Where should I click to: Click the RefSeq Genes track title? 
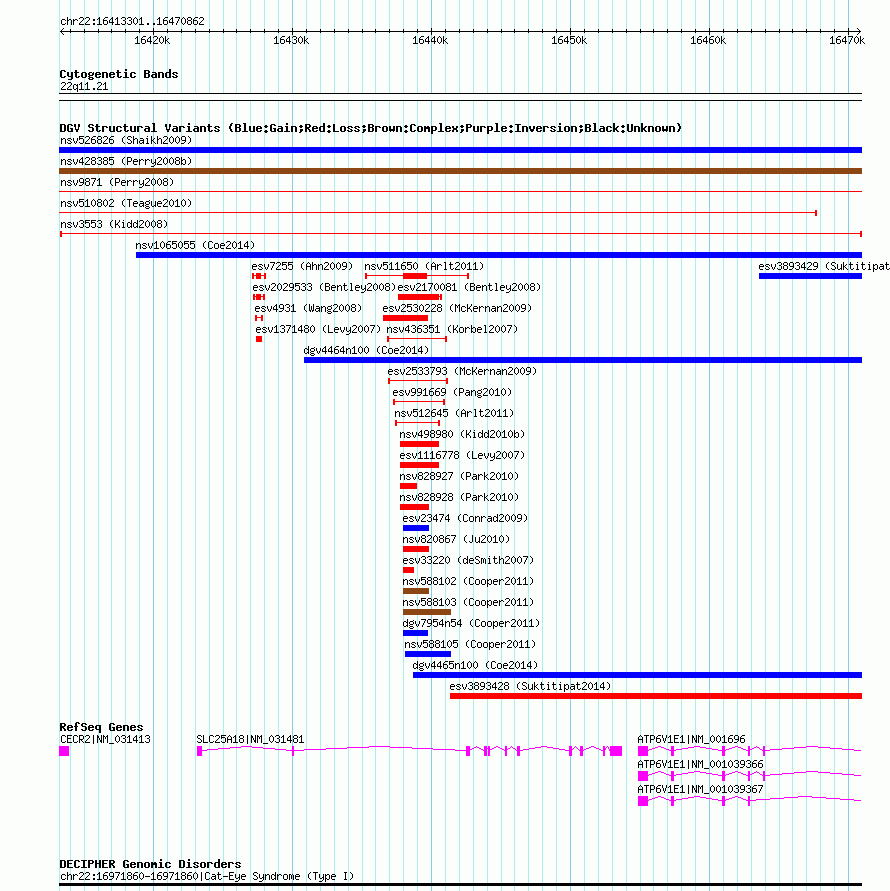coord(101,727)
